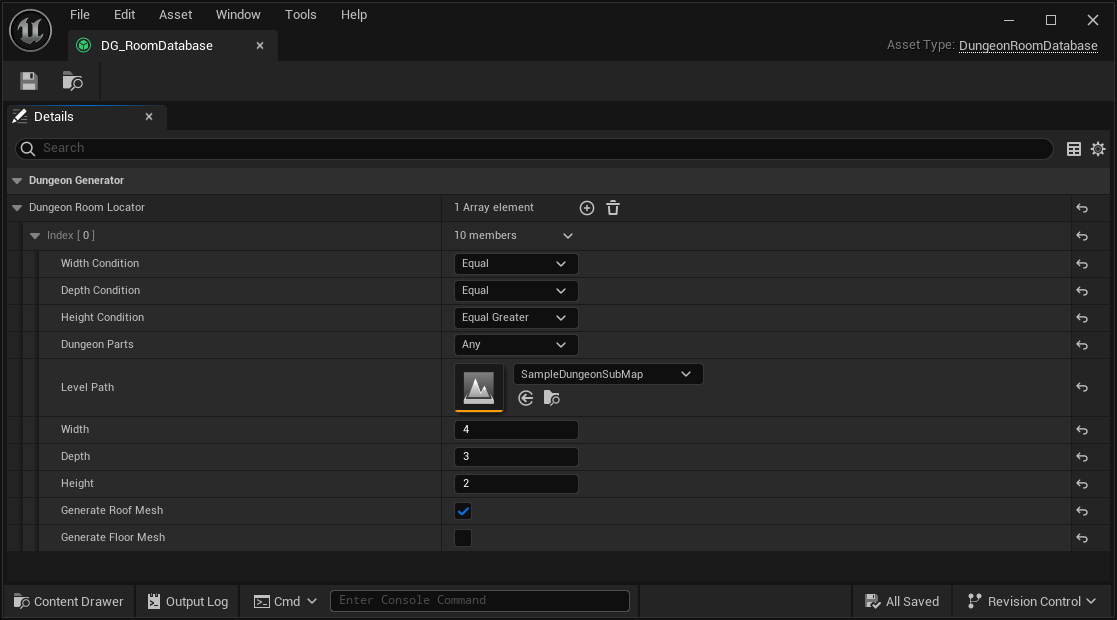Focus the Enter Console Command field
This screenshot has height=620, width=1117.
[x=479, y=601]
